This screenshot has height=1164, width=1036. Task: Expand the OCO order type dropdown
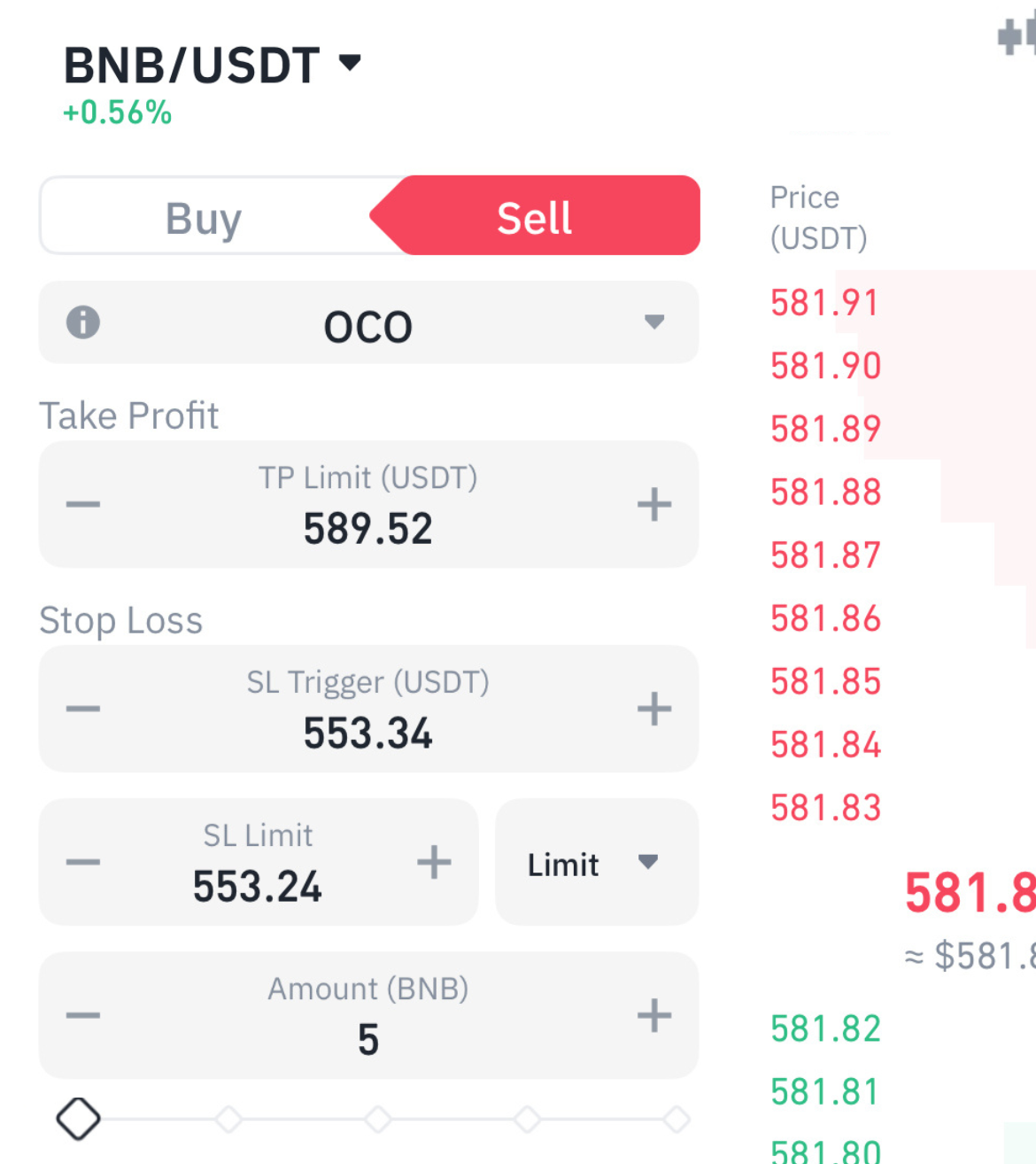(x=653, y=322)
